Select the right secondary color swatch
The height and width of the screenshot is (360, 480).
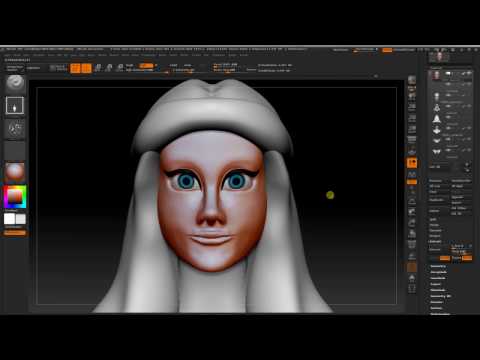coord(21,219)
